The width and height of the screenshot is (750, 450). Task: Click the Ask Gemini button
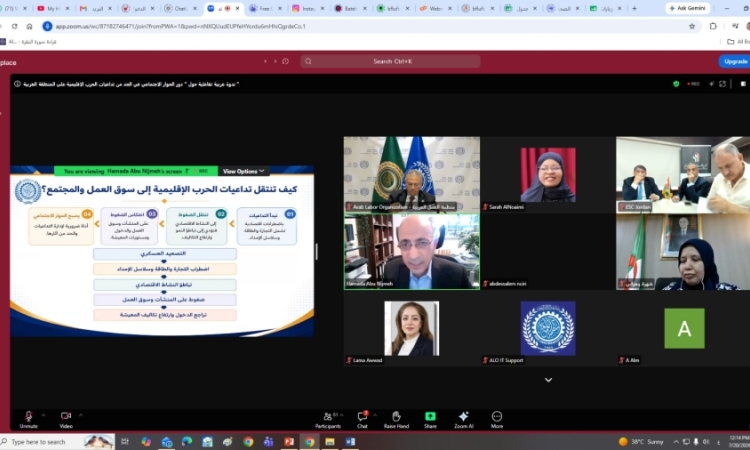[688, 8]
